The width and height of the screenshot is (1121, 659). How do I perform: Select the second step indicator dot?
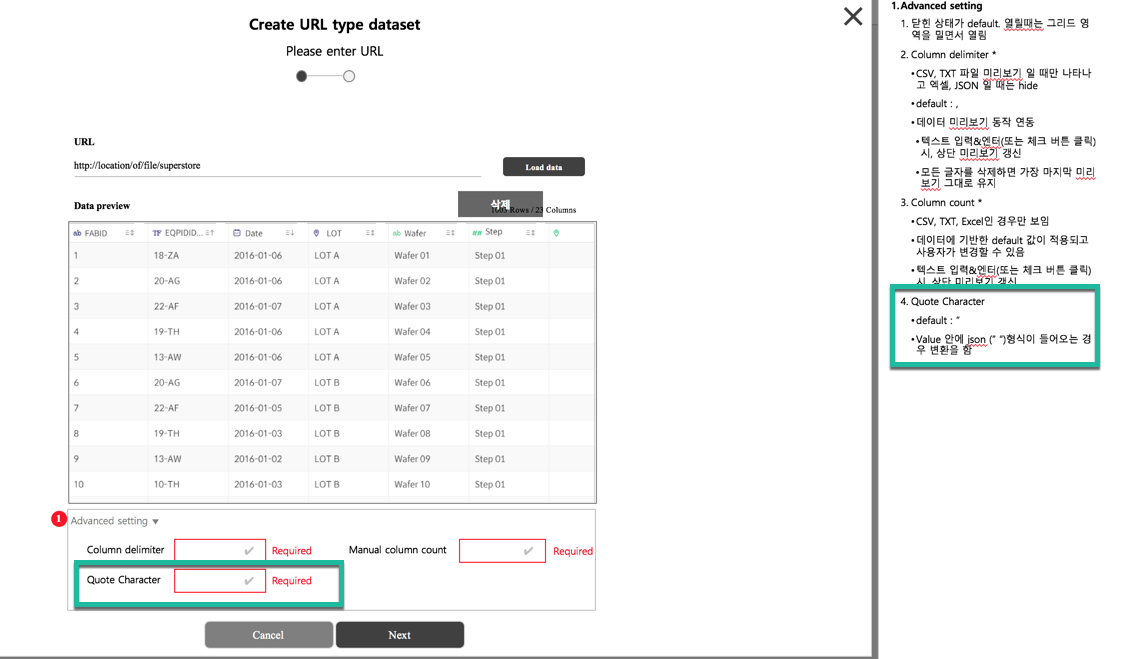click(349, 75)
